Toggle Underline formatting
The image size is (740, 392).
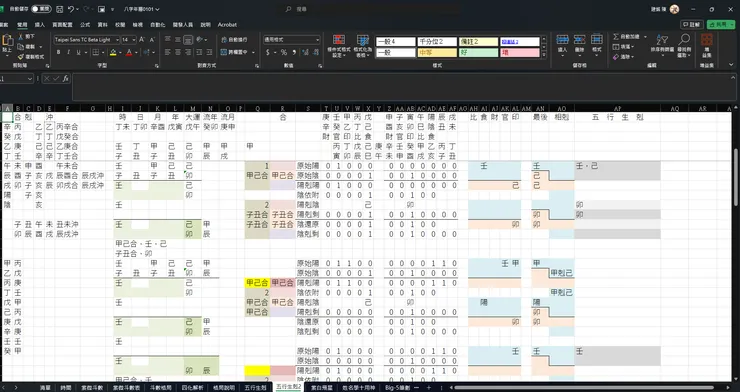(x=78, y=52)
